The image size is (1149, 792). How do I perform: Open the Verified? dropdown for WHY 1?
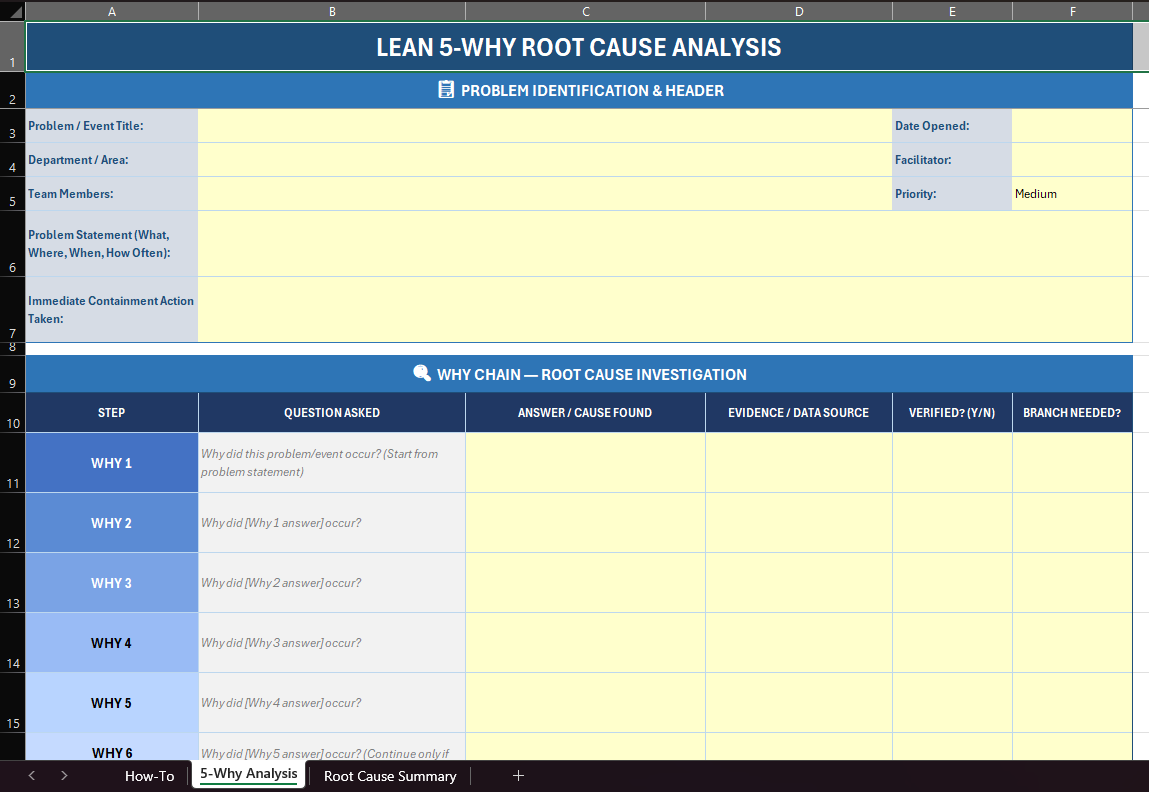951,462
